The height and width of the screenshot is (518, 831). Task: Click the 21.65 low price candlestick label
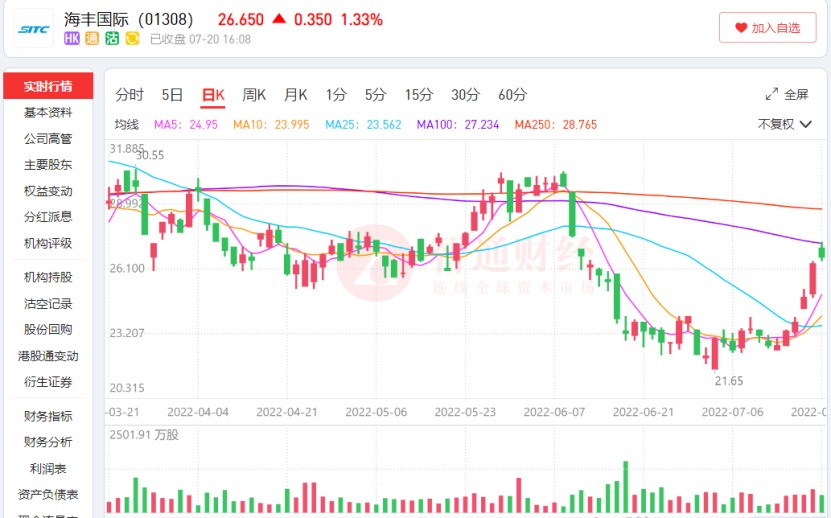(728, 381)
